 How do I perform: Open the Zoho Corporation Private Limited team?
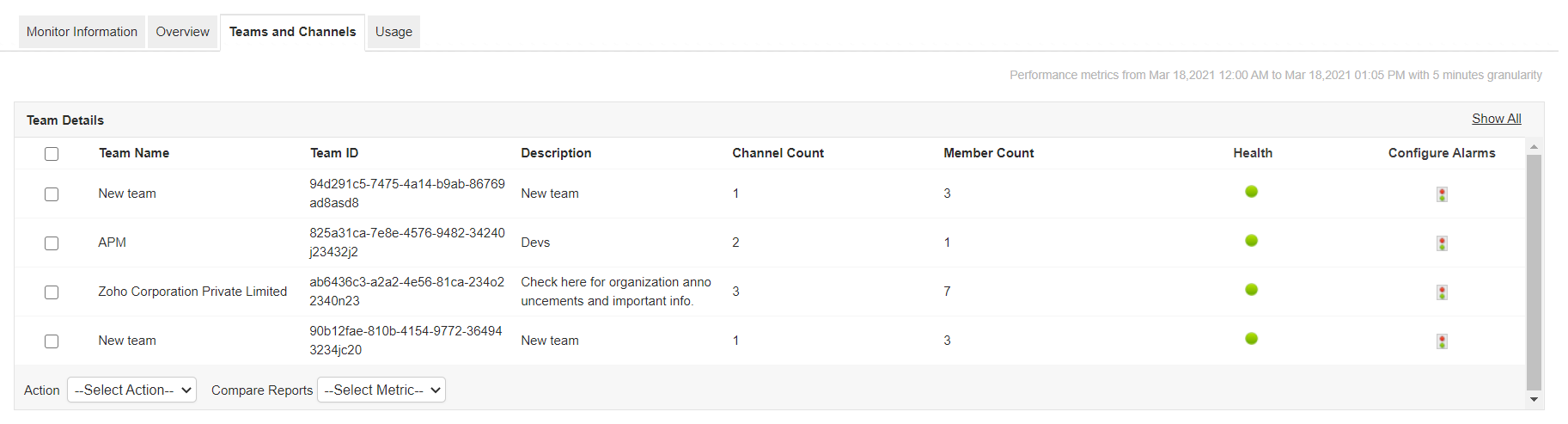point(192,292)
